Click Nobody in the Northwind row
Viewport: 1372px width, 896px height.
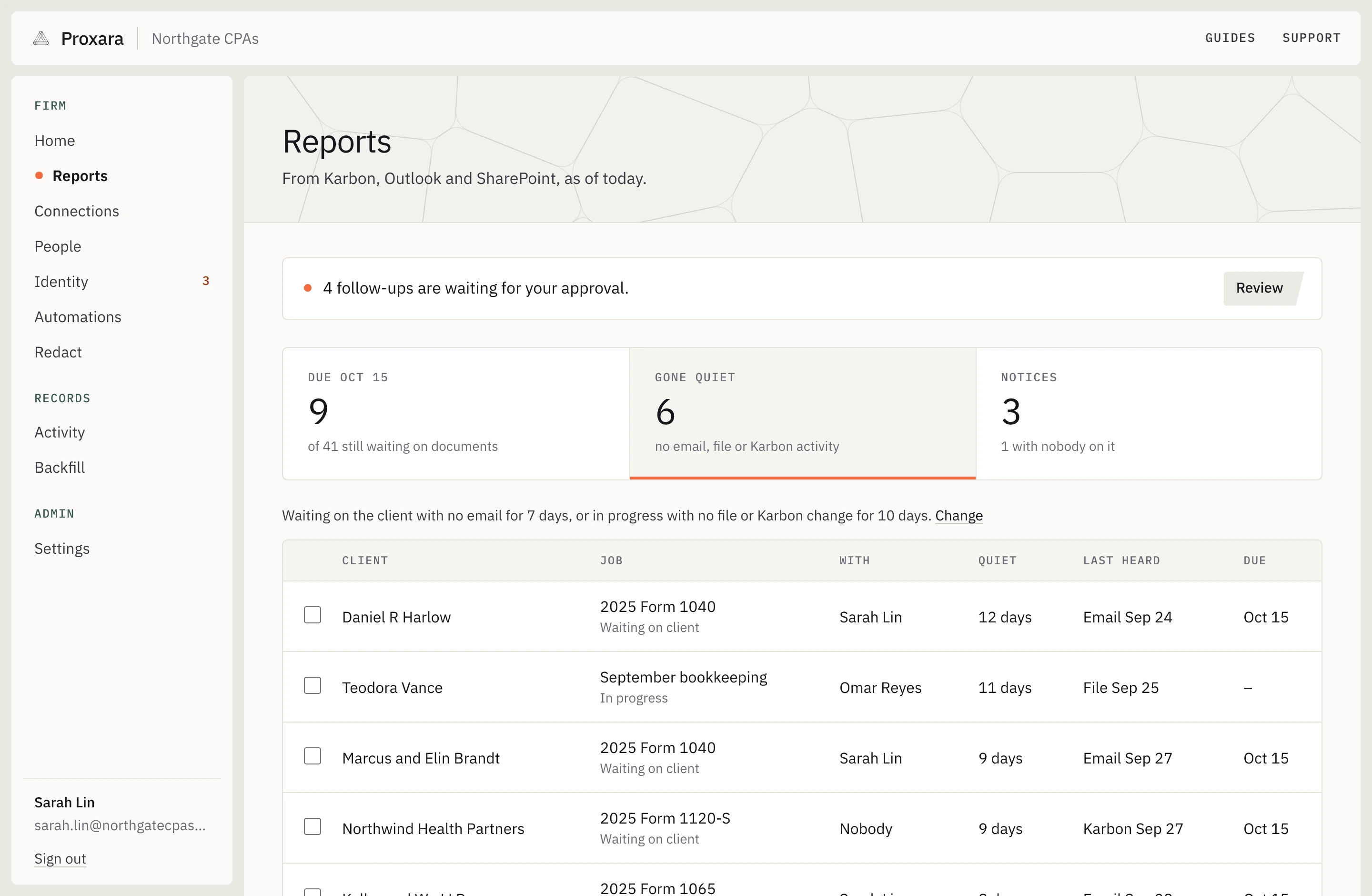coord(865,828)
